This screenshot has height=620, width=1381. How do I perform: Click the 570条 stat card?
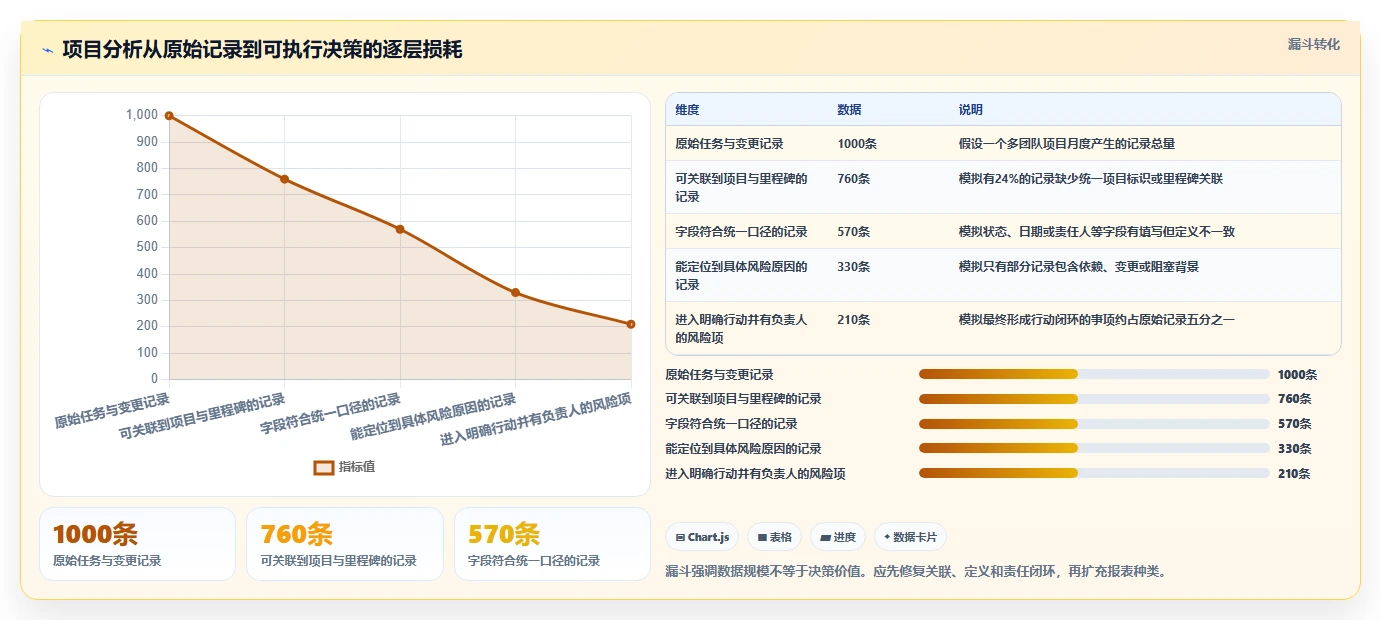pyautogui.click(x=552, y=544)
